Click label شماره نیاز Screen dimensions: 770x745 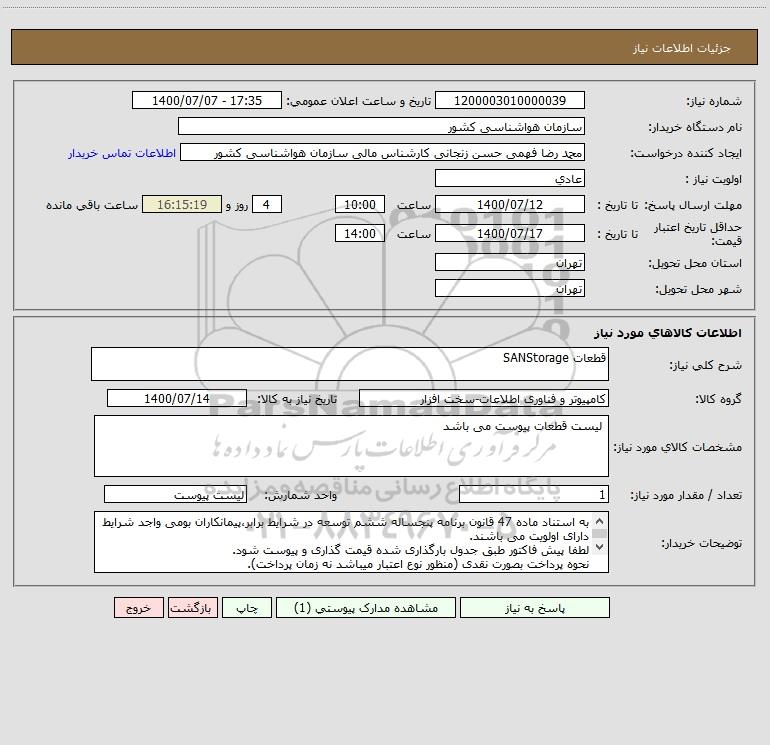pyautogui.click(x=714, y=101)
